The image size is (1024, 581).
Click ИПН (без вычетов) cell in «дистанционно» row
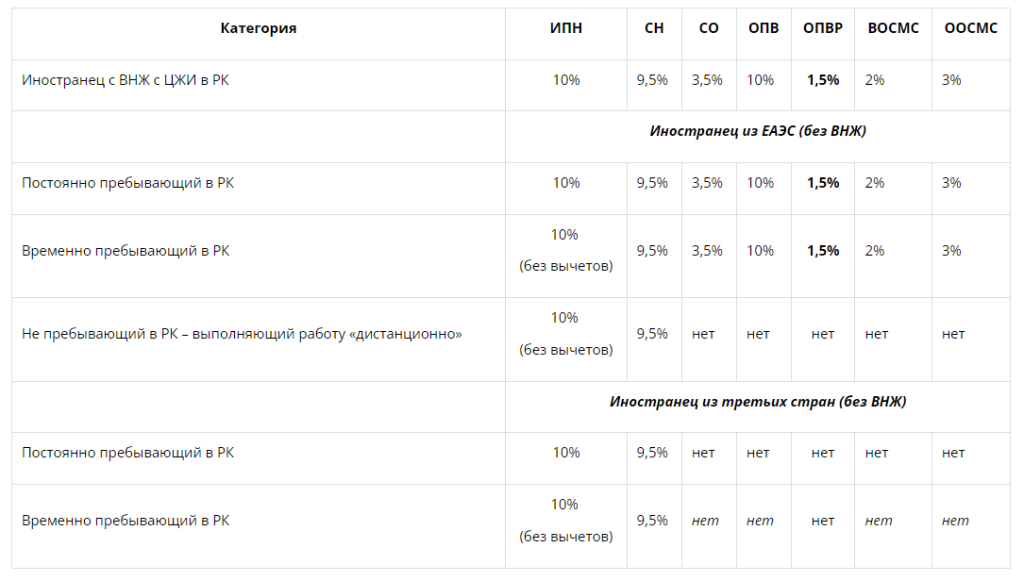pyautogui.click(x=566, y=350)
